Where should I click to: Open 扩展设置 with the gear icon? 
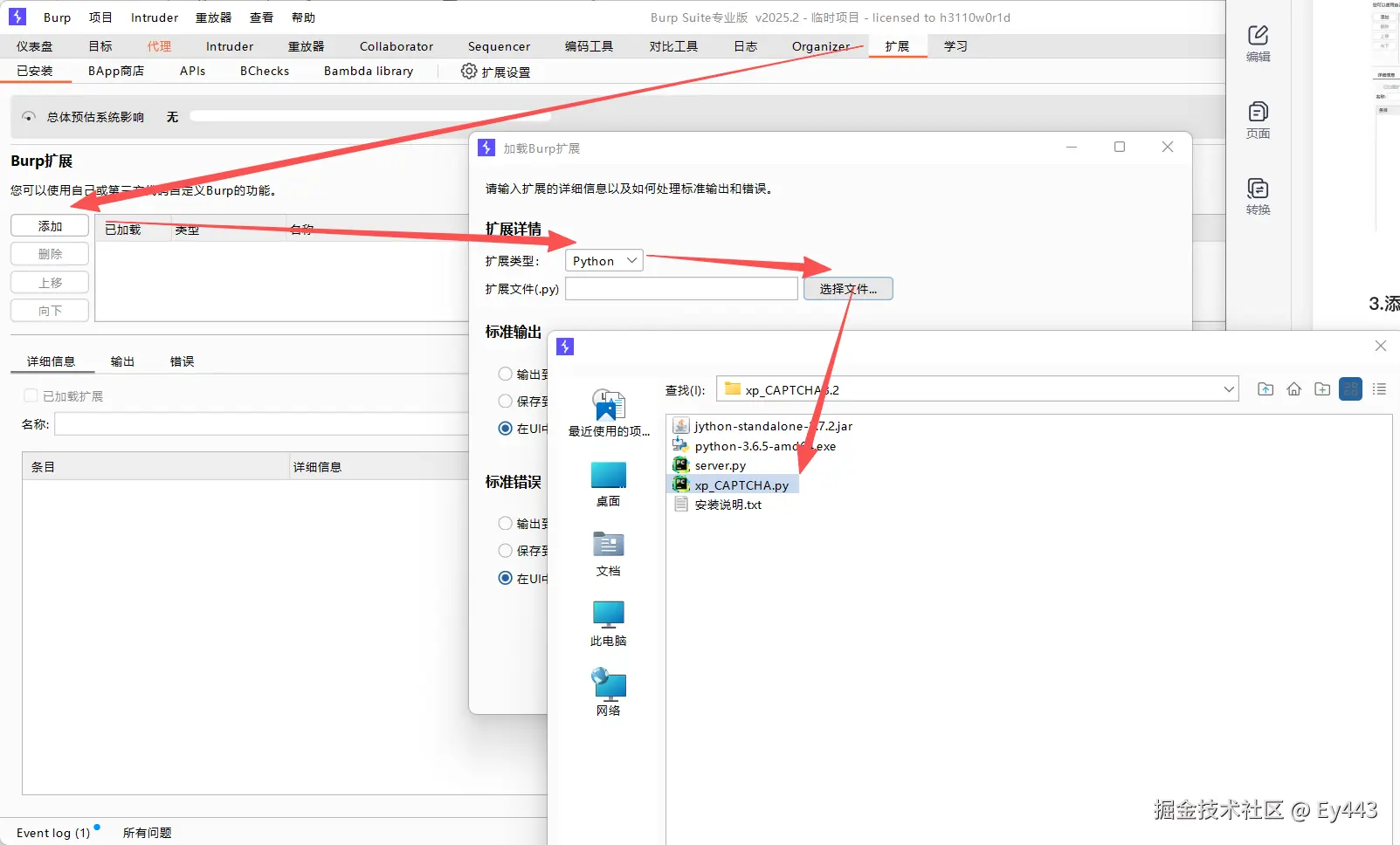[495, 72]
